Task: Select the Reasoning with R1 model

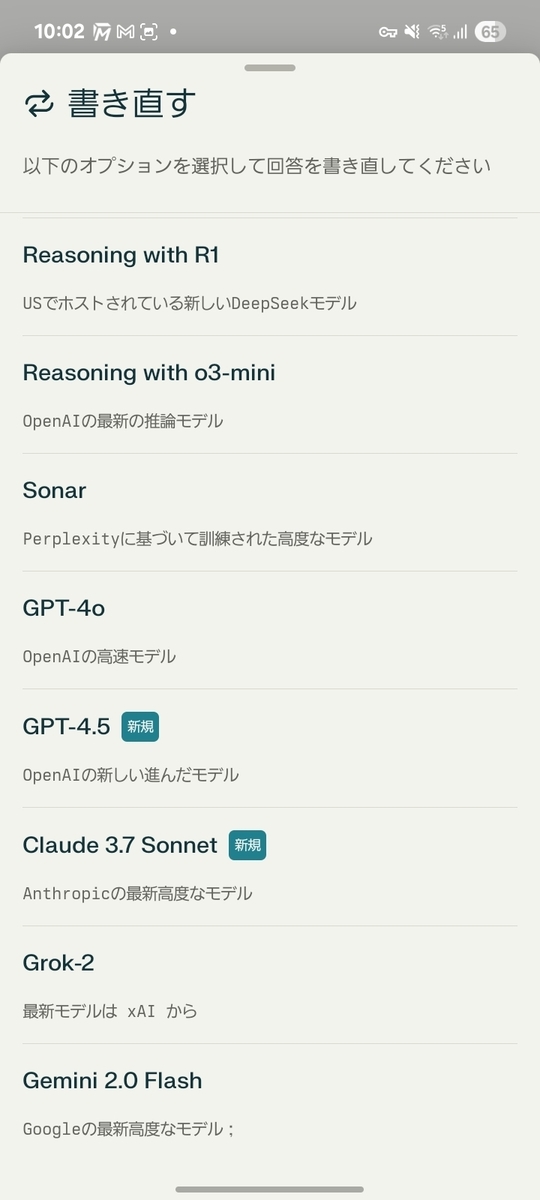Action: (x=270, y=277)
